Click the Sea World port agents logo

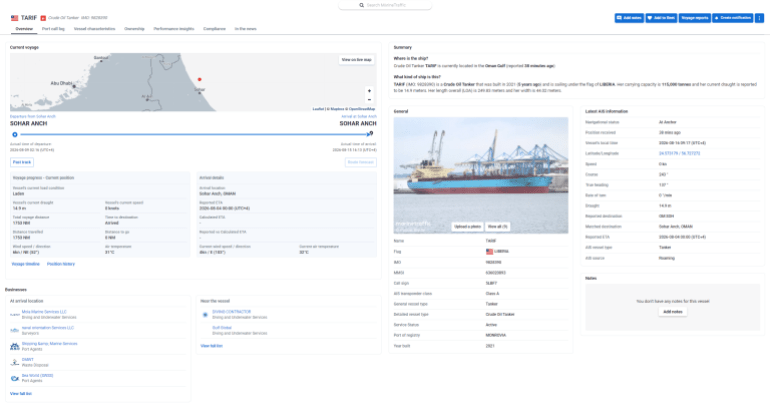point(15,379)
